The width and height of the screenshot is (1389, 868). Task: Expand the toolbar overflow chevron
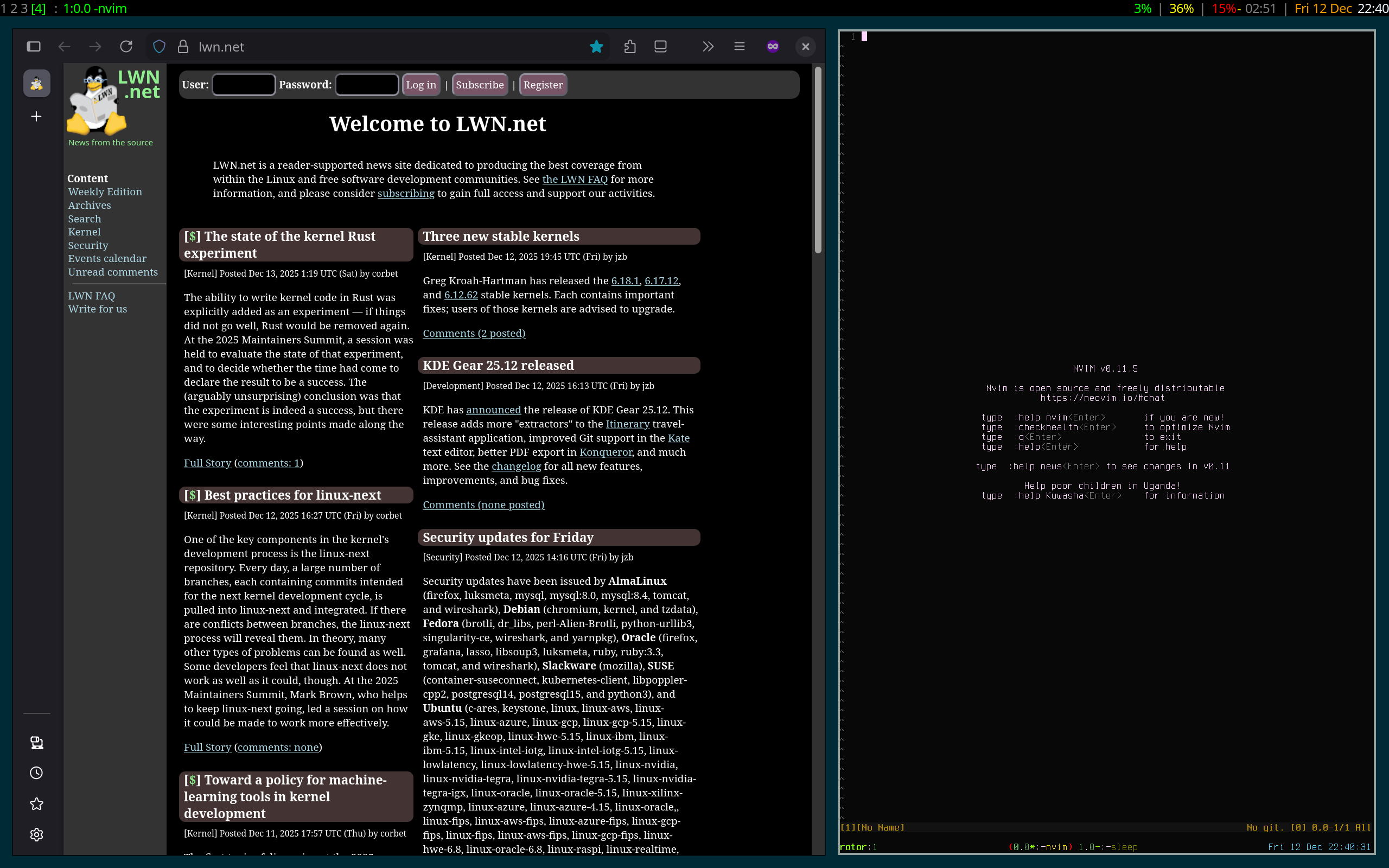pyautogui.click(x=708, y=47)
